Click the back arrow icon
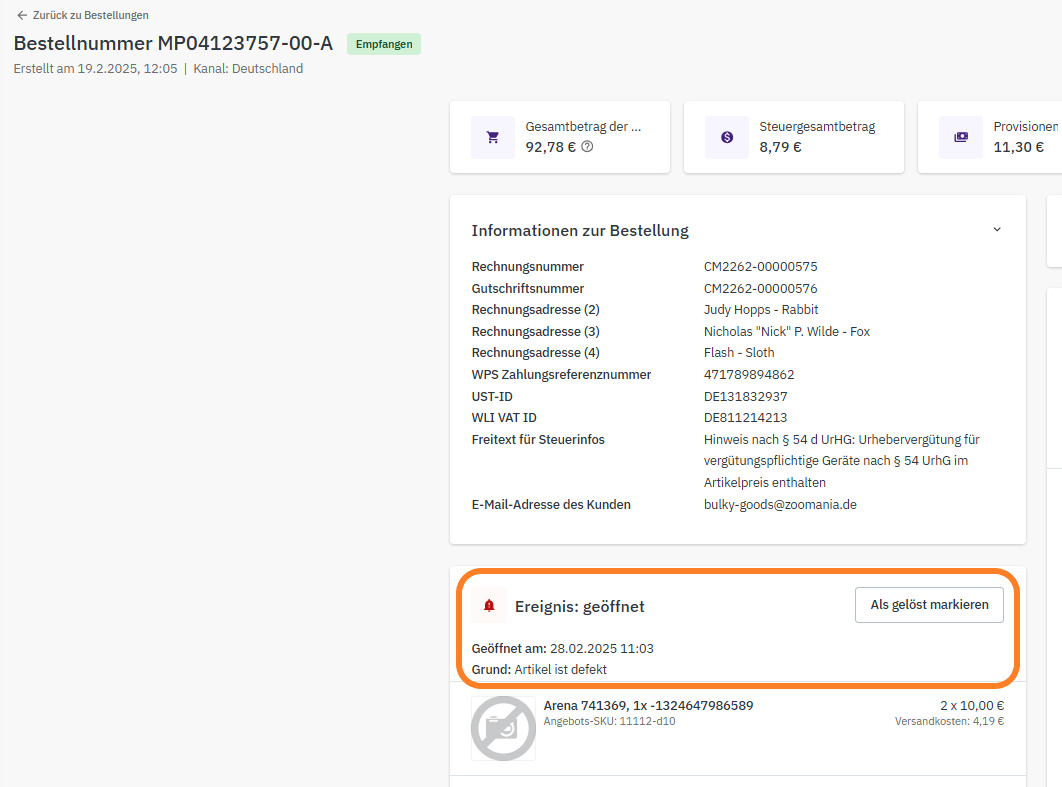 (22, 15)
